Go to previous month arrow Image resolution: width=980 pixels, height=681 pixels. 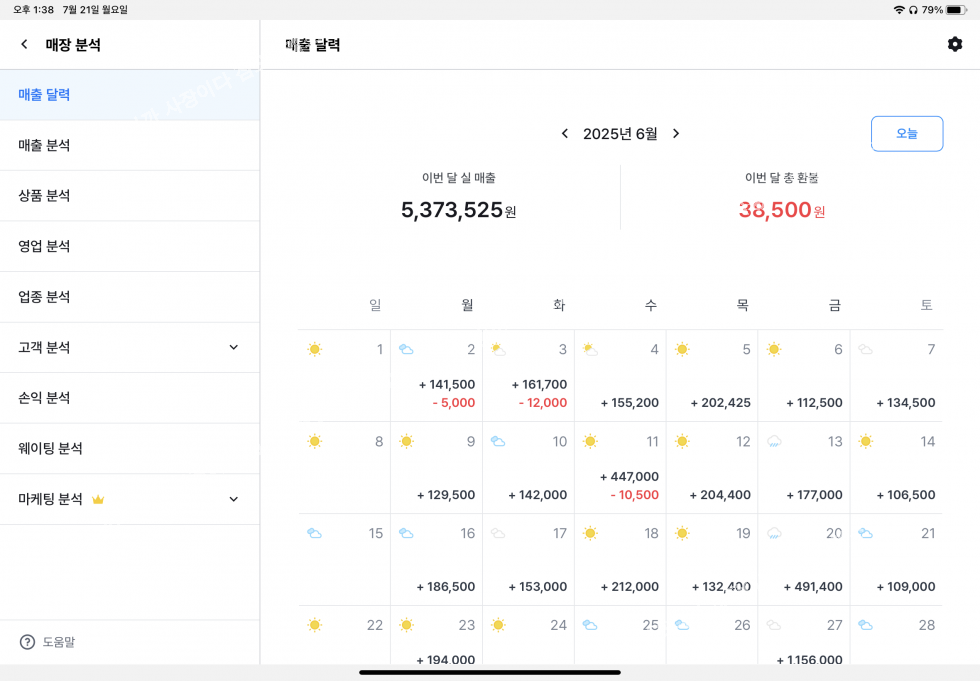565,134
